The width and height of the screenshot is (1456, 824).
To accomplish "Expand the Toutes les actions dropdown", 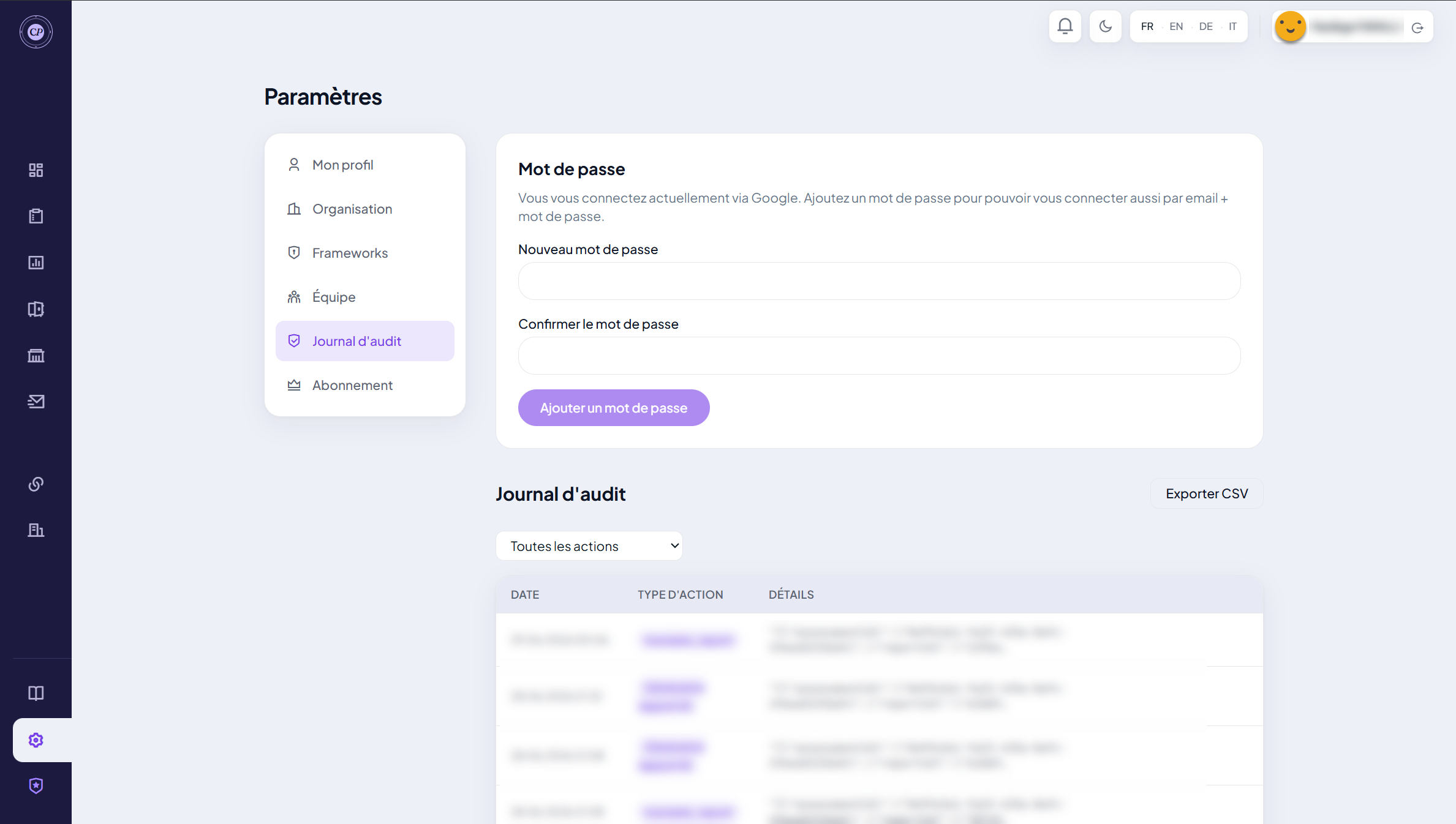I will pos(589,545).
